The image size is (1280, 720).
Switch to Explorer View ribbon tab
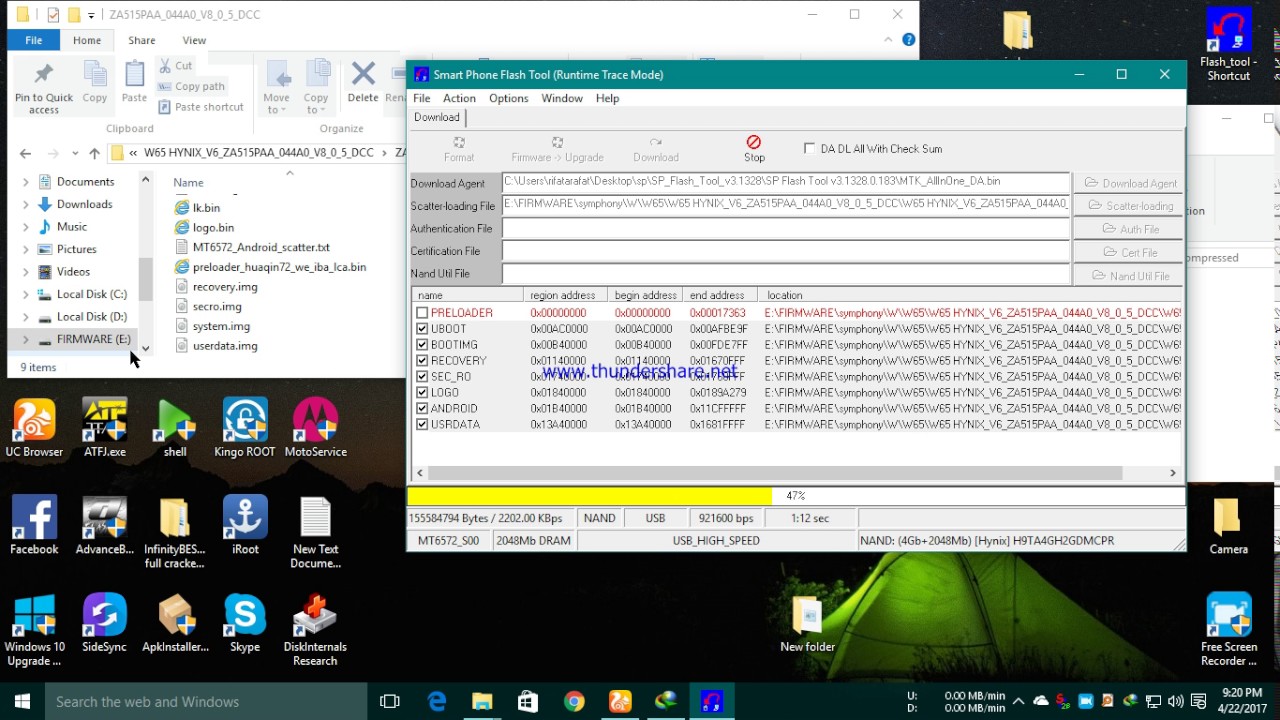[194, 40]
